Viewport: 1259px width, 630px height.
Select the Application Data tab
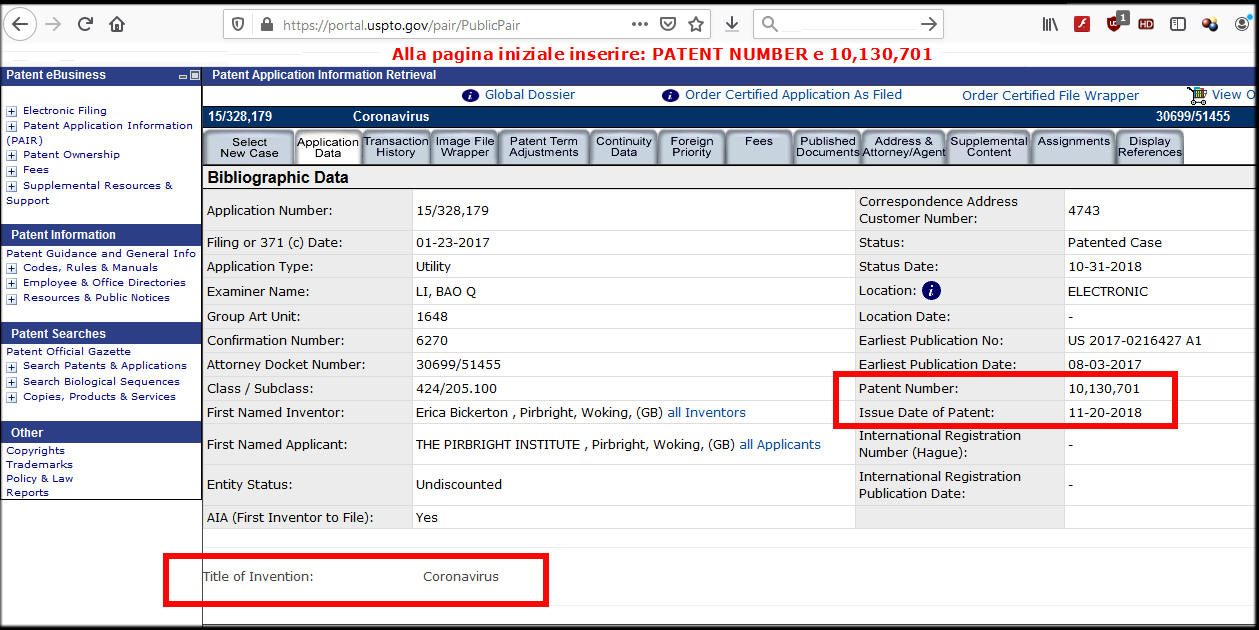[328, 148]
